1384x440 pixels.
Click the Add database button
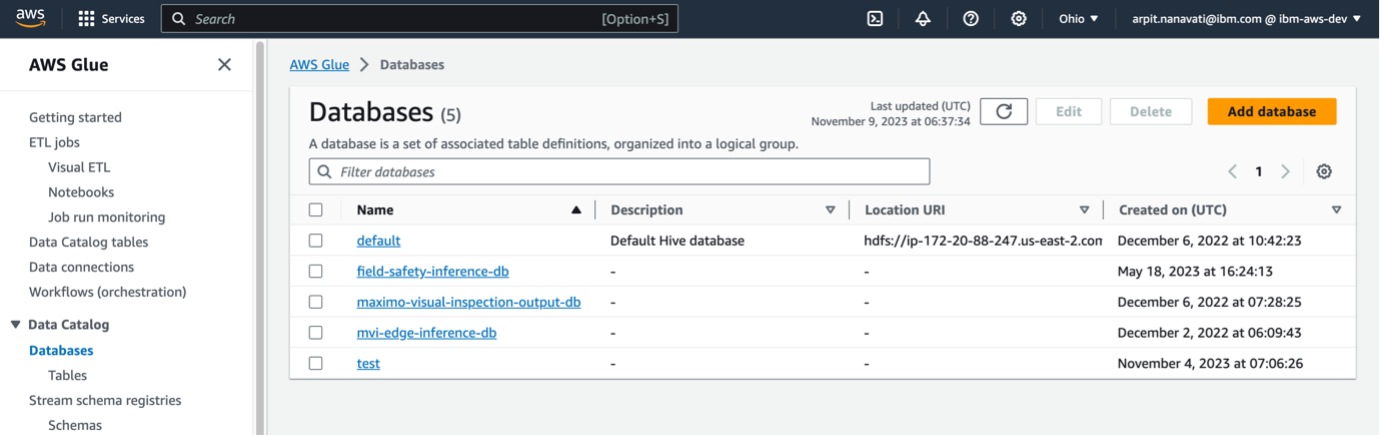pyautogui.click(x=1272, y=112)
